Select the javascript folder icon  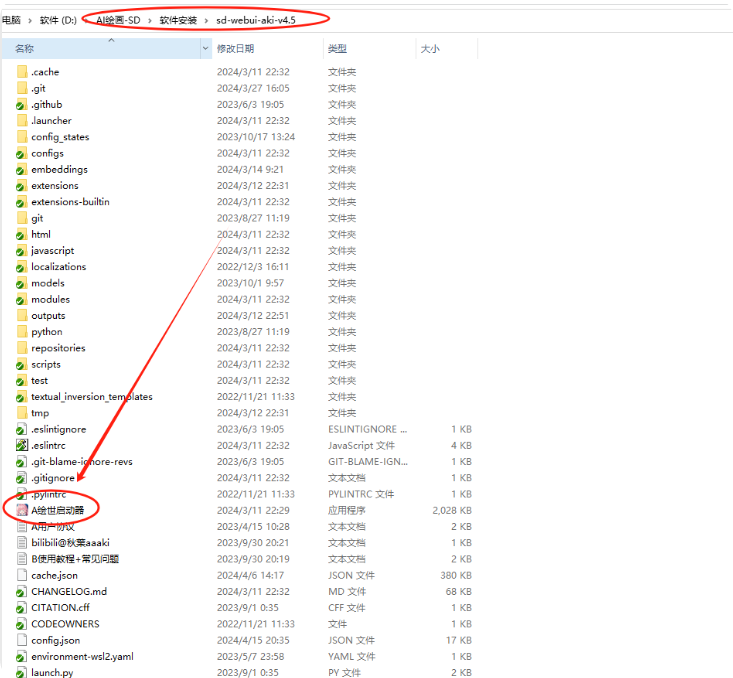tap(22, 251)
